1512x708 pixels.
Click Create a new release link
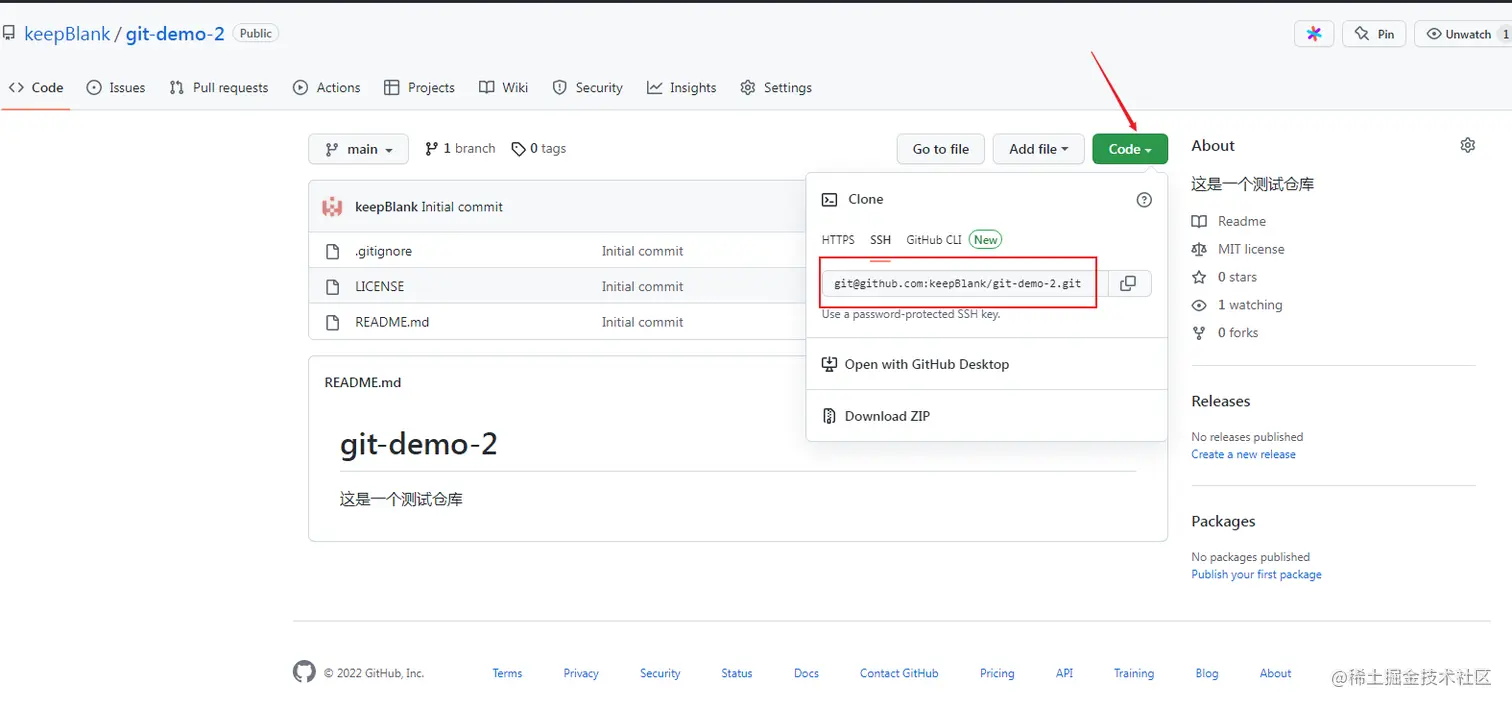[x=1243, y=454]
